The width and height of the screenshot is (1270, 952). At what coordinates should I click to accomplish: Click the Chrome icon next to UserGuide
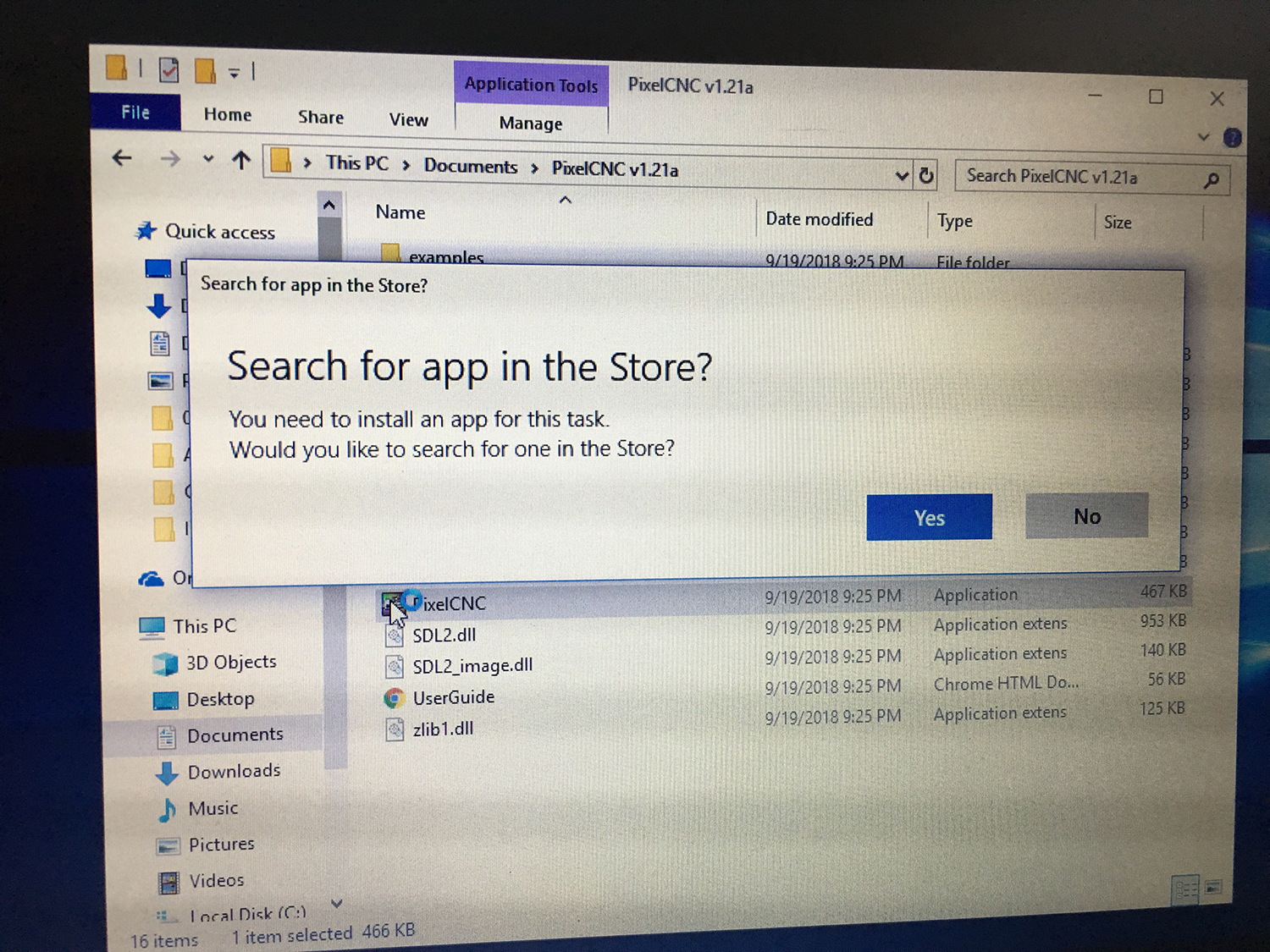click(394, 698)
